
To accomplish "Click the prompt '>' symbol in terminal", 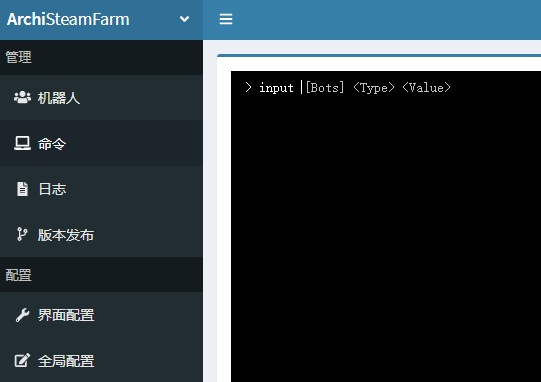I will tap(248, 88).
